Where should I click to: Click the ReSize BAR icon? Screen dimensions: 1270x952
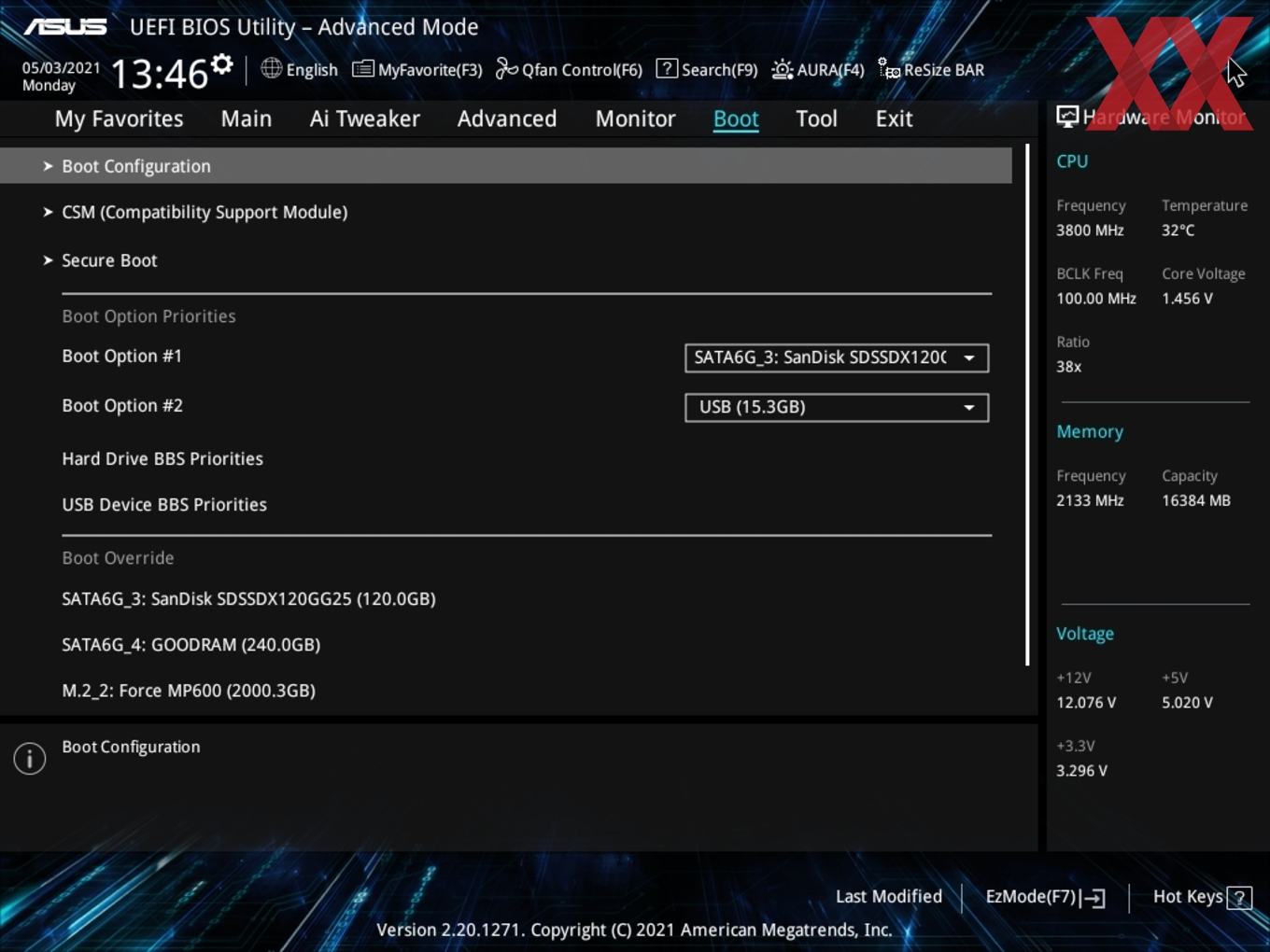[x=889, y=69]
